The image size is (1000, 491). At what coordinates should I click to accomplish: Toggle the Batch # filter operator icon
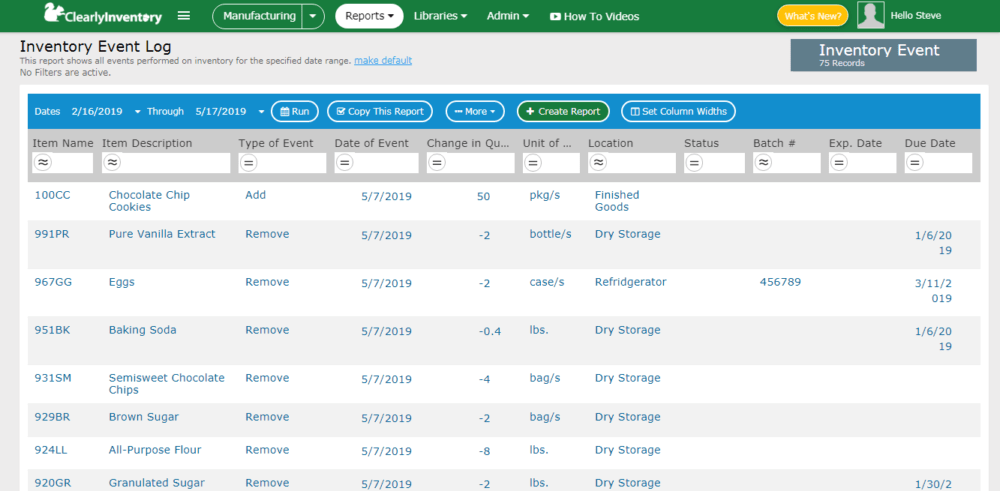(x=763, y=163)
